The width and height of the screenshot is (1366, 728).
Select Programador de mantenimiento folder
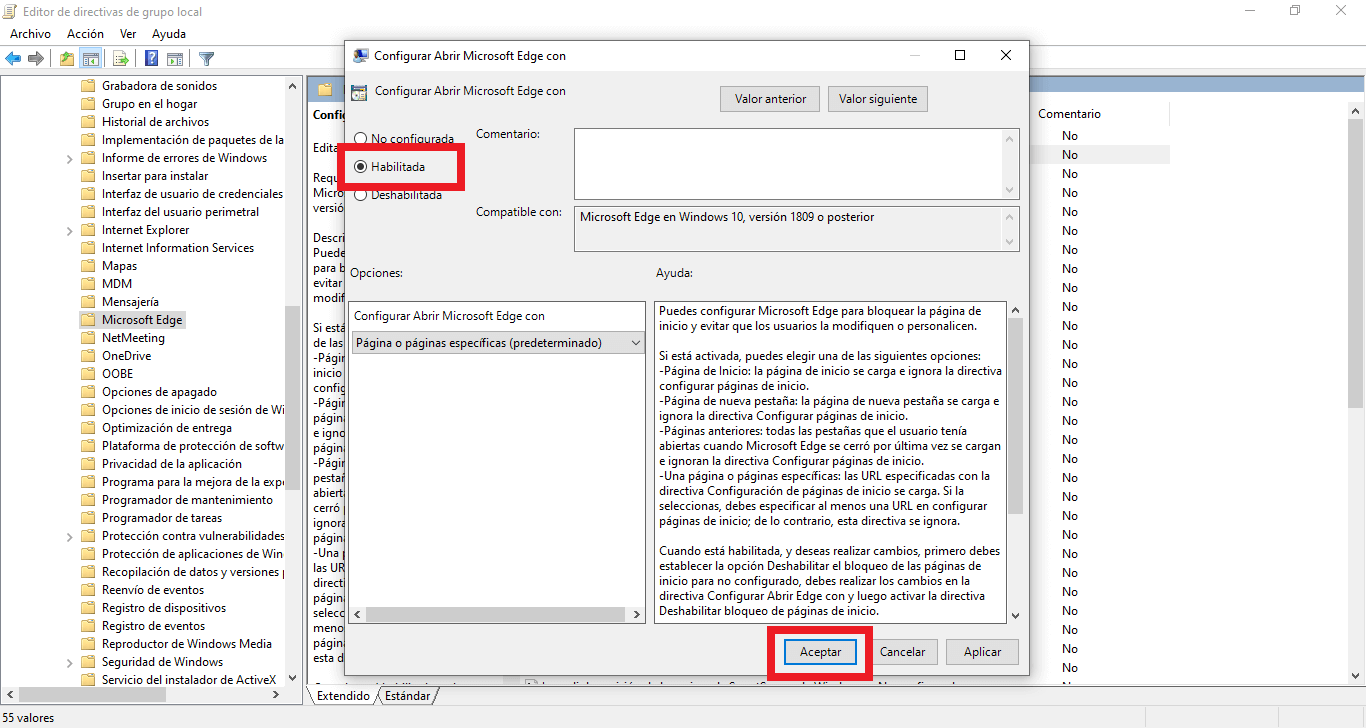[x=187, y=500]
